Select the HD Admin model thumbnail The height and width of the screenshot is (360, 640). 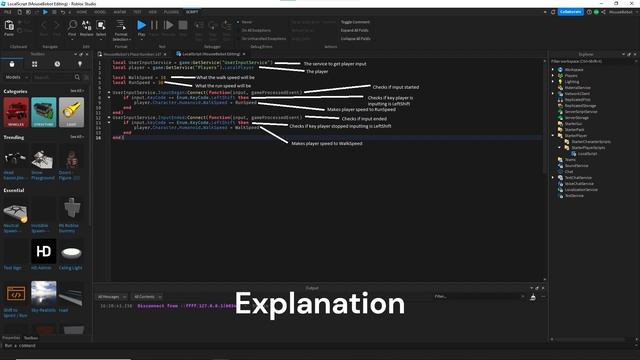44,251
